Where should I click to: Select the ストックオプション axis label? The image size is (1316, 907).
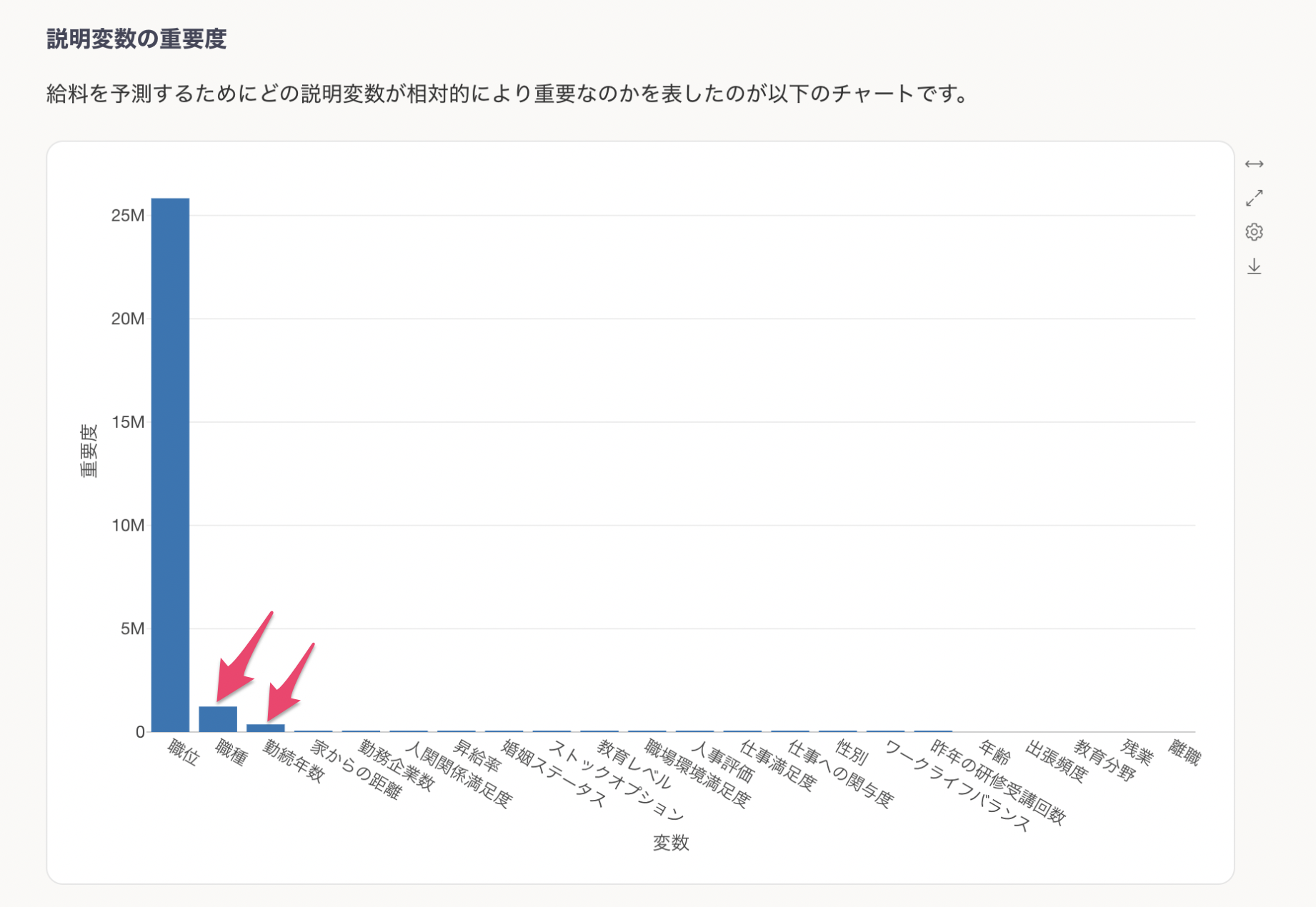[615, 780]
